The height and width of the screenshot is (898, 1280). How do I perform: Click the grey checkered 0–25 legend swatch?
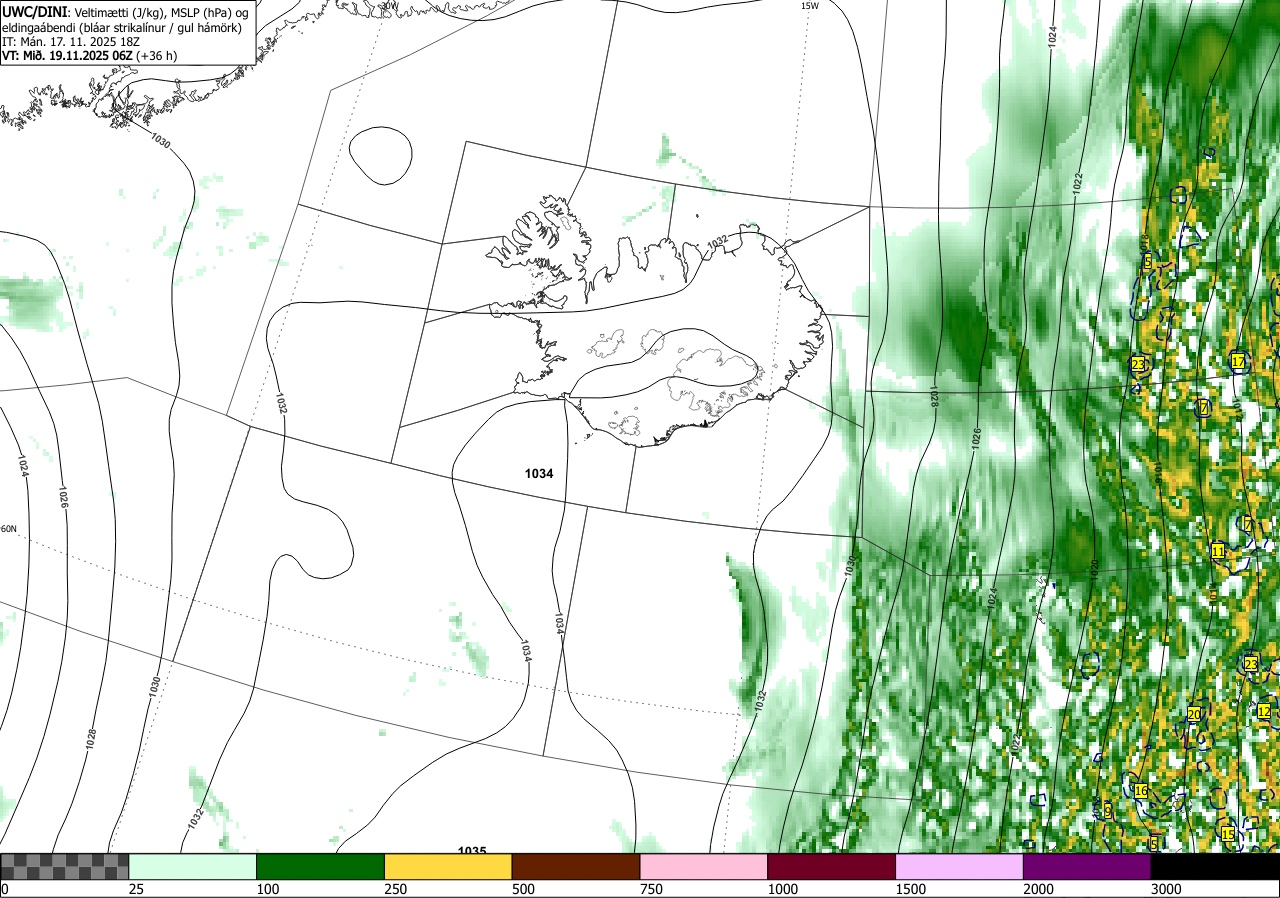coord(65,866)
